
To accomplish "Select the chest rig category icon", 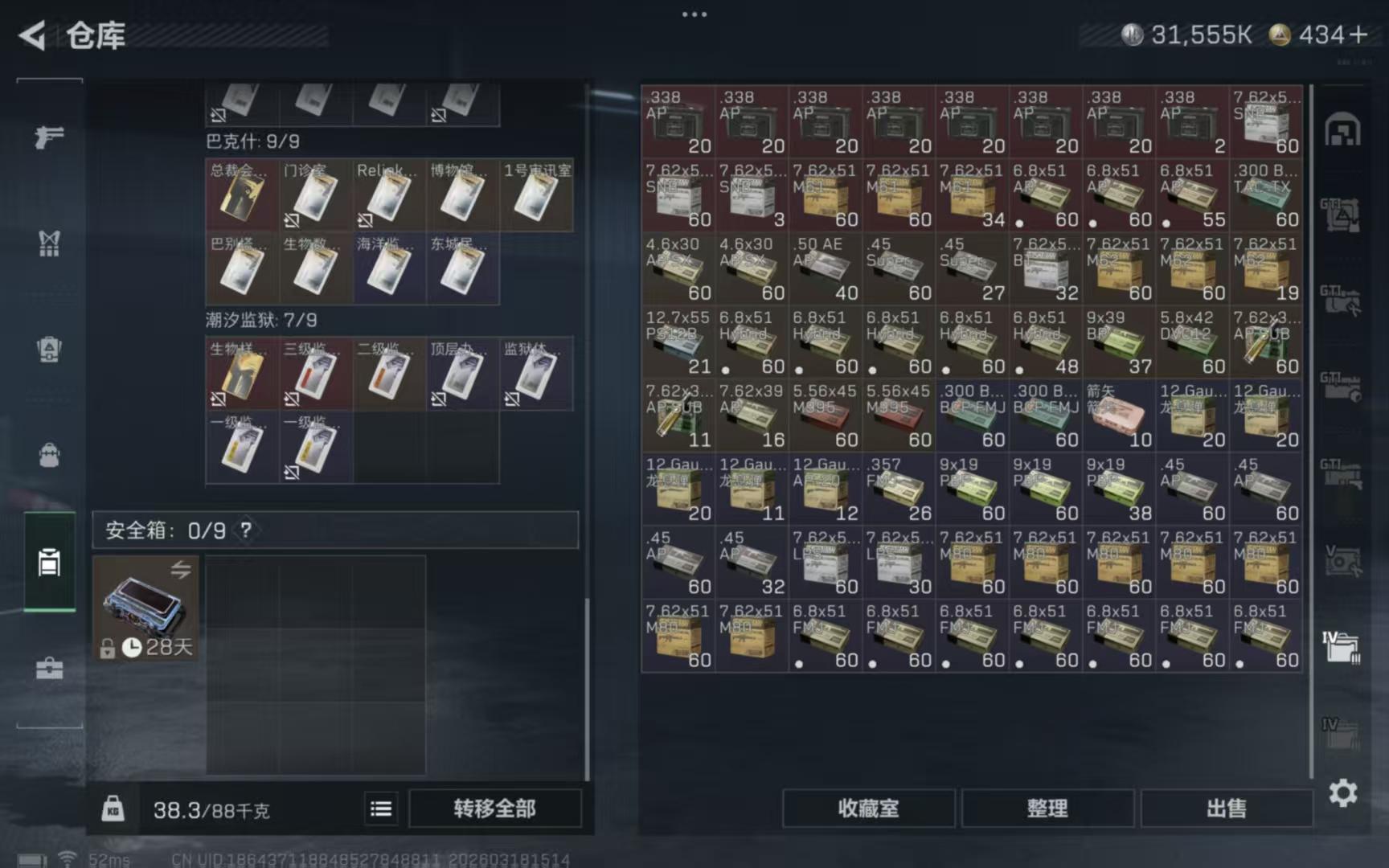I will coord(49,243).
